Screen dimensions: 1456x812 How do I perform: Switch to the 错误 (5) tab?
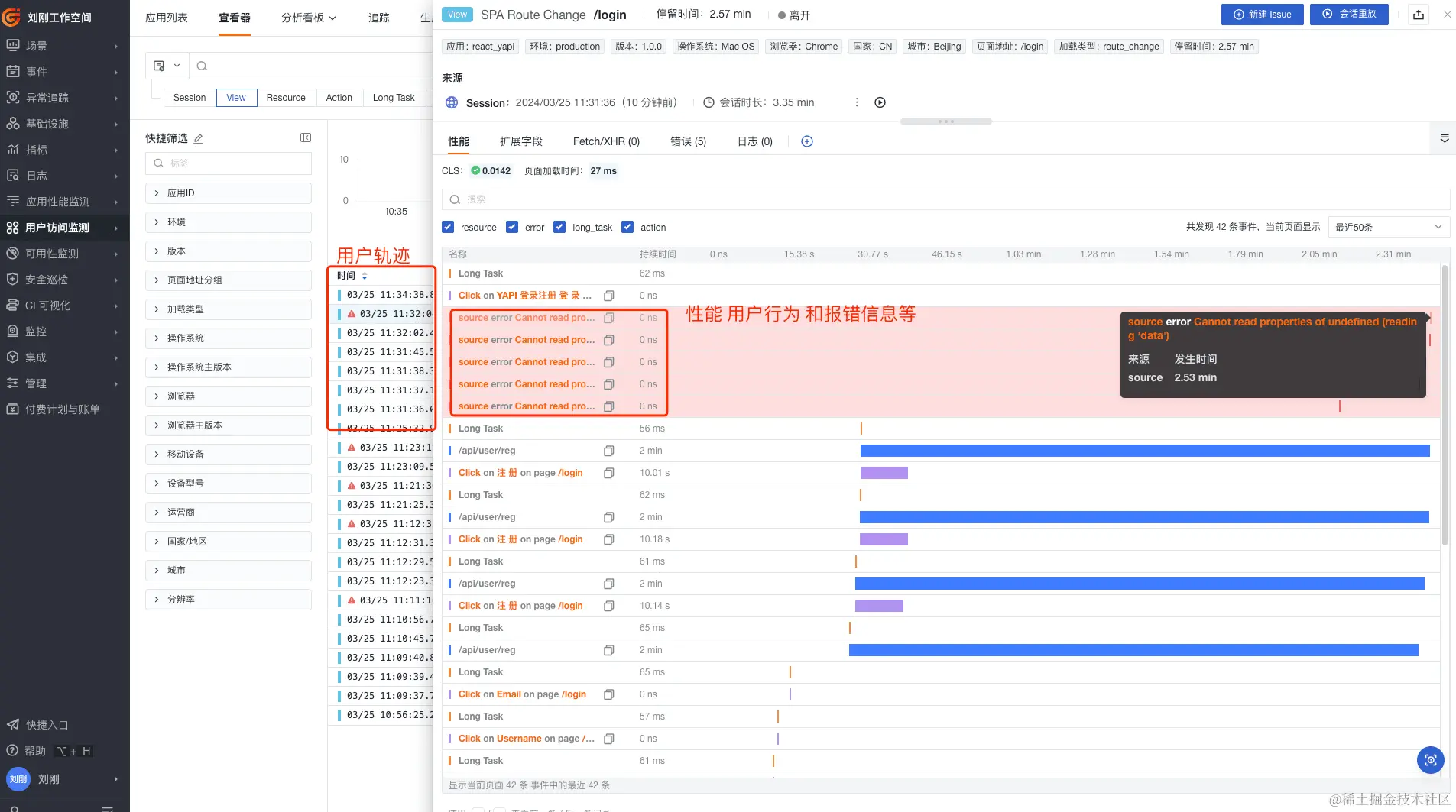(x=688, y=141)
